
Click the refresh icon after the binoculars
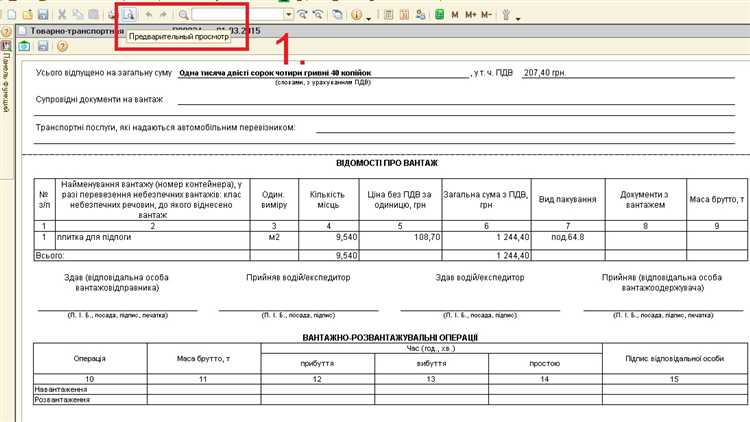(x=337, y=14)
